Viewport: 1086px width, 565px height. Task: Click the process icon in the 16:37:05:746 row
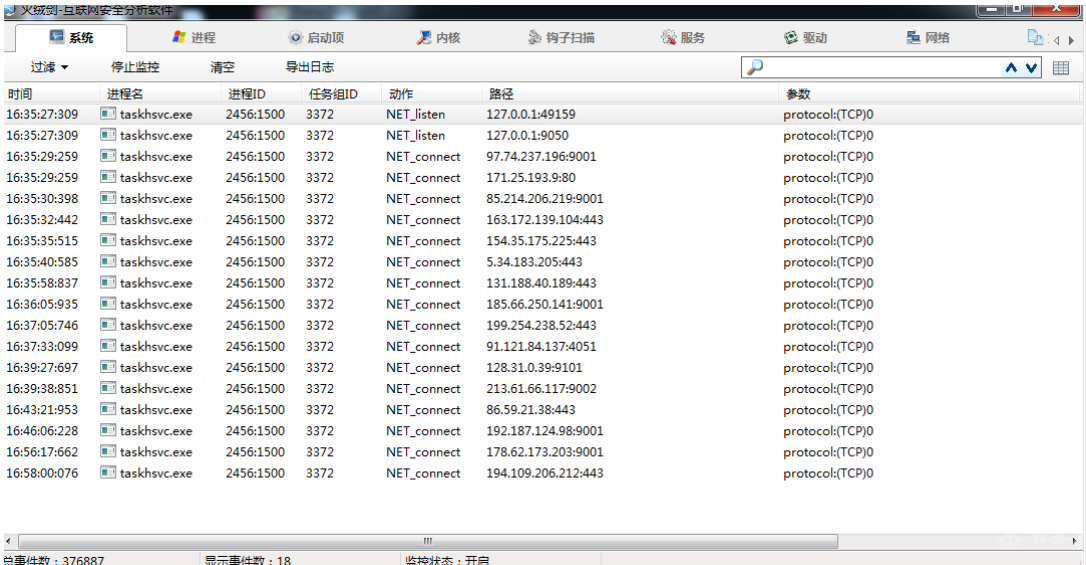(x=107, y=325)
